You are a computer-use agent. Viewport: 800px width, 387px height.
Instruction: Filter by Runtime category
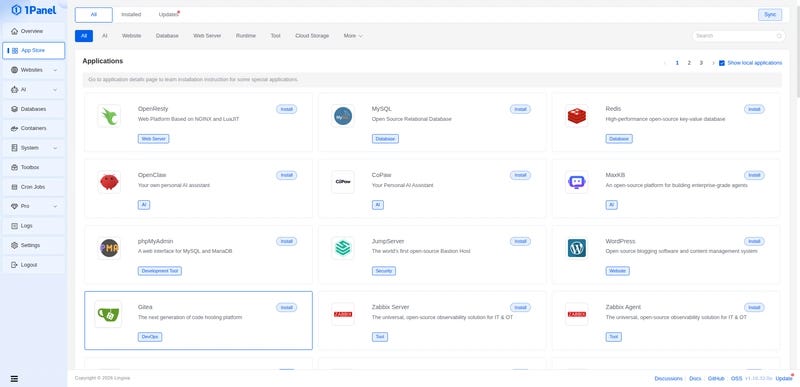click(x=246, y=36)
